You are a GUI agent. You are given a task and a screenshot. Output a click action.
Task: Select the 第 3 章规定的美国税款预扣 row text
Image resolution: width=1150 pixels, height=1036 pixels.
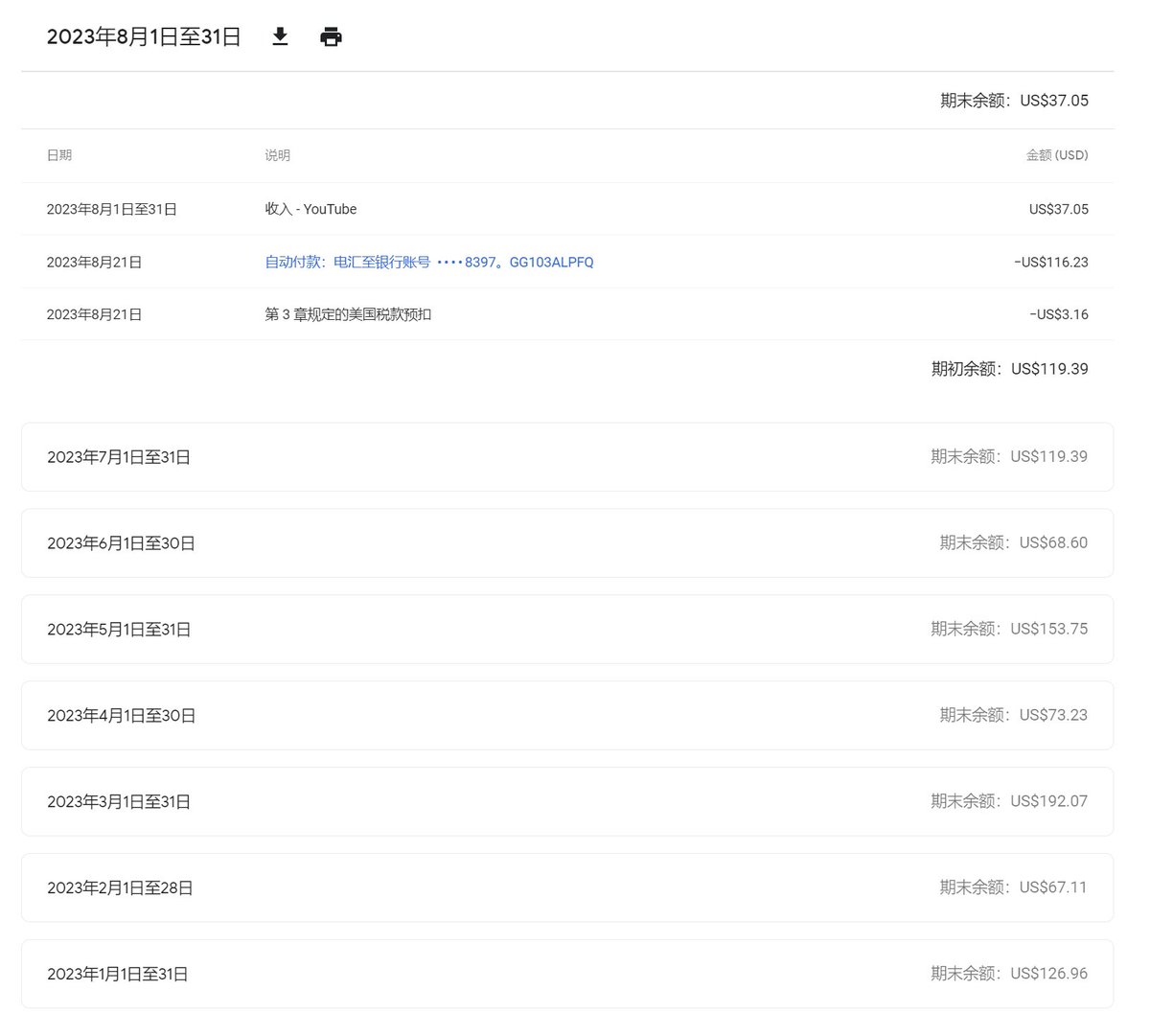348,314
